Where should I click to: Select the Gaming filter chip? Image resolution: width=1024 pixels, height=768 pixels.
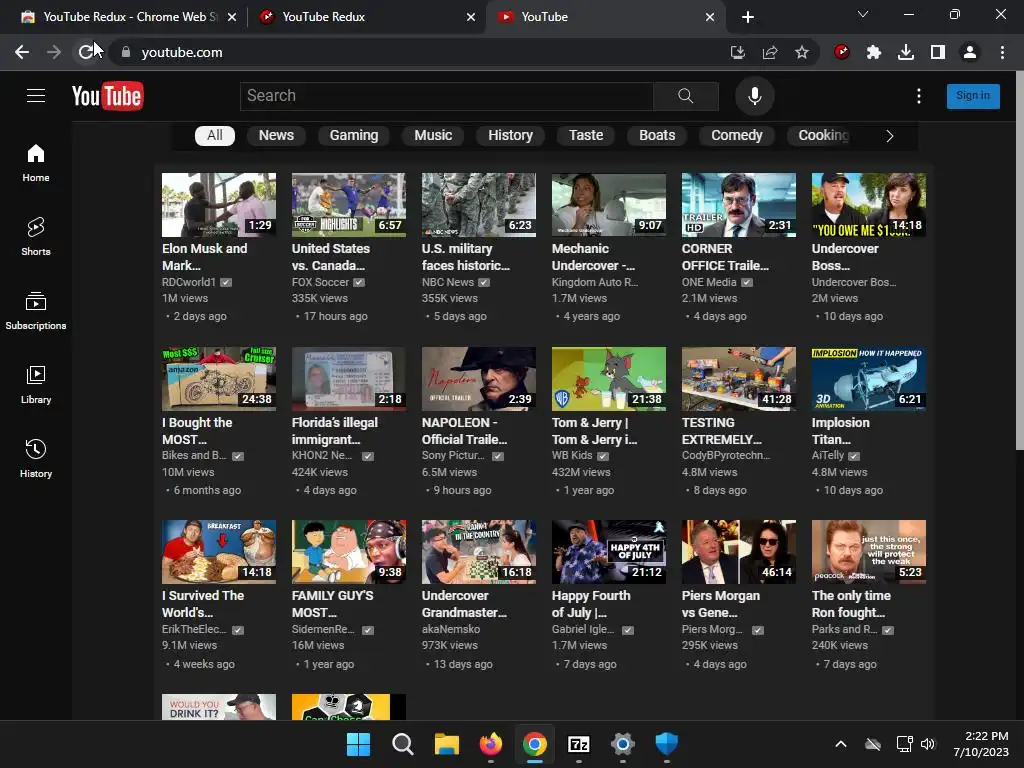click(354, 135)
